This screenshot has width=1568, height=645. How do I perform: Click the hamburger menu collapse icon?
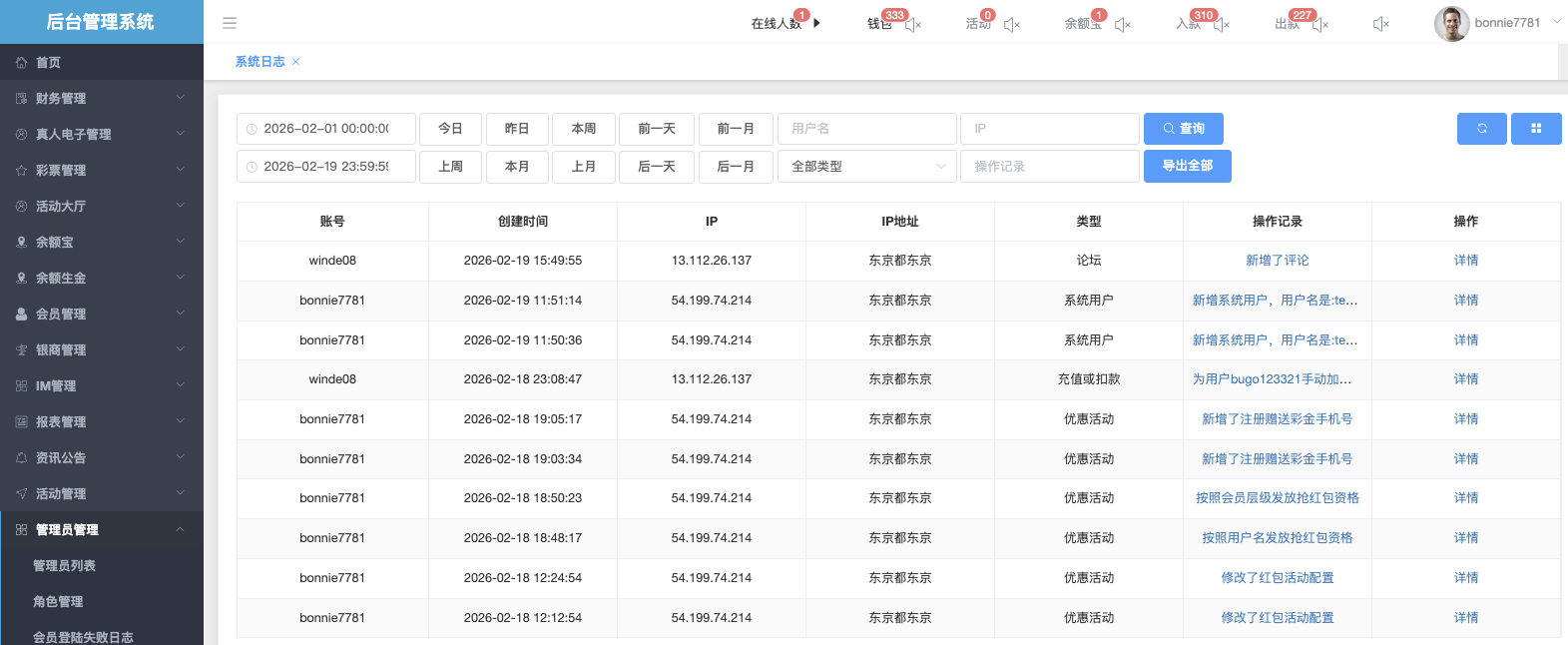(x=230, y=23)
